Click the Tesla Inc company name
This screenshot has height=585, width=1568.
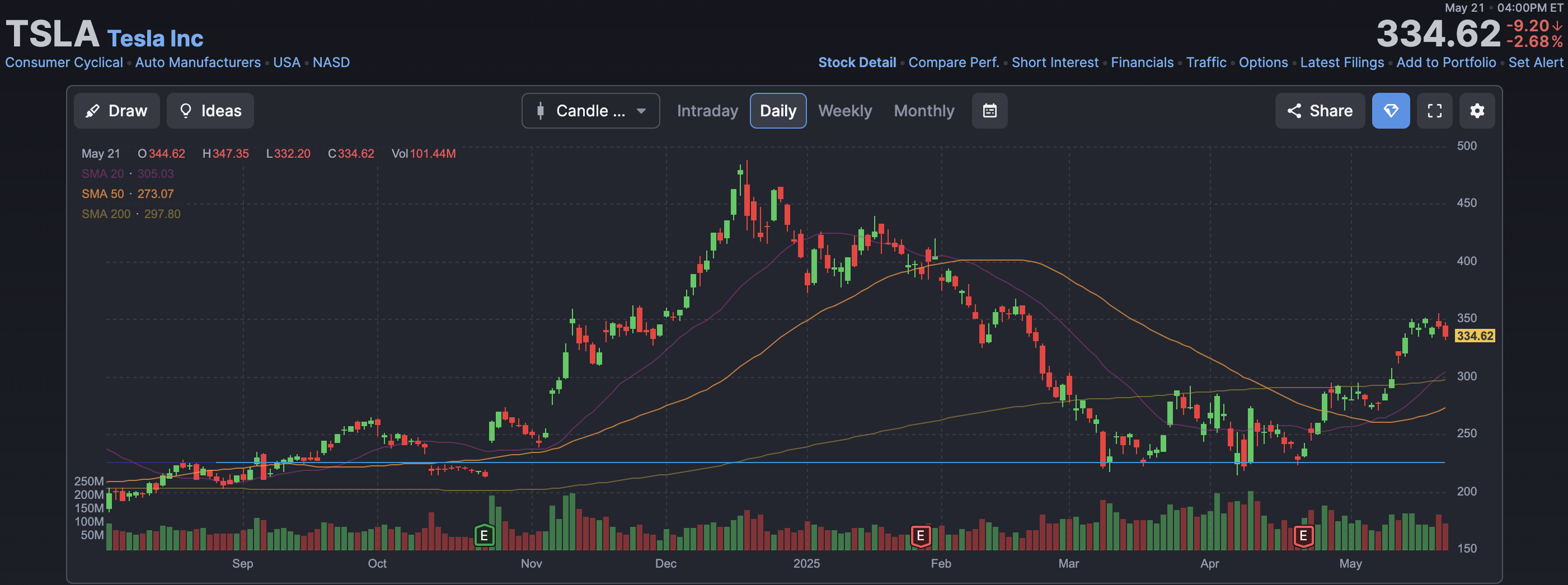[x=155, y=39]
